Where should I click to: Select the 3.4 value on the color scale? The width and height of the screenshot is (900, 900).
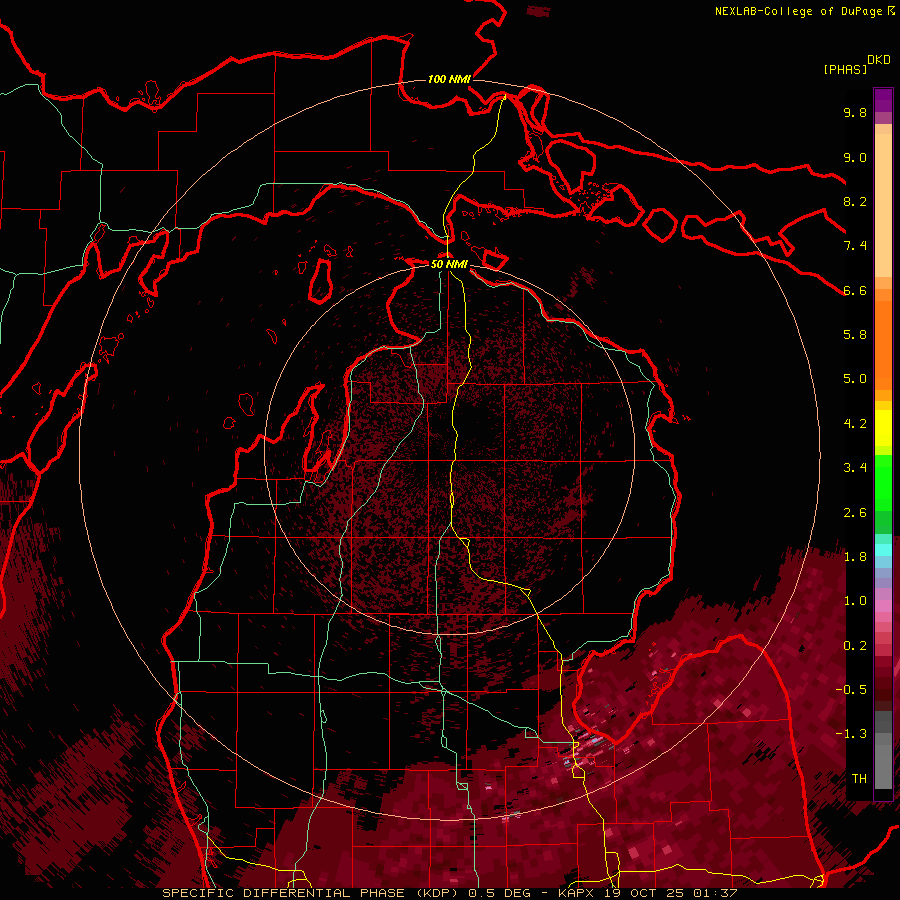(x=855, y=468)
